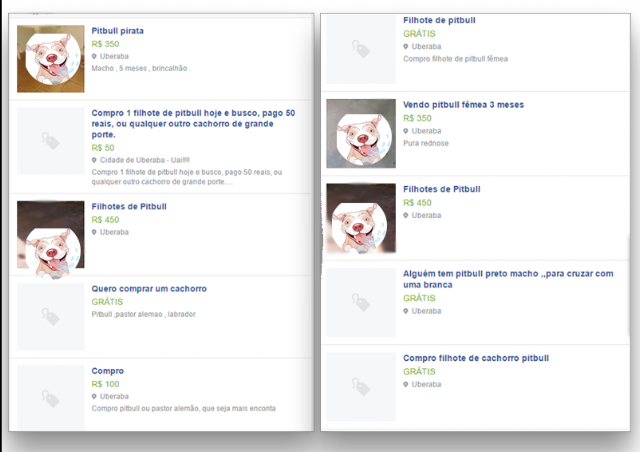Open the Pitbull pirata listing title
640x452 pixels.
pos(118,31)
